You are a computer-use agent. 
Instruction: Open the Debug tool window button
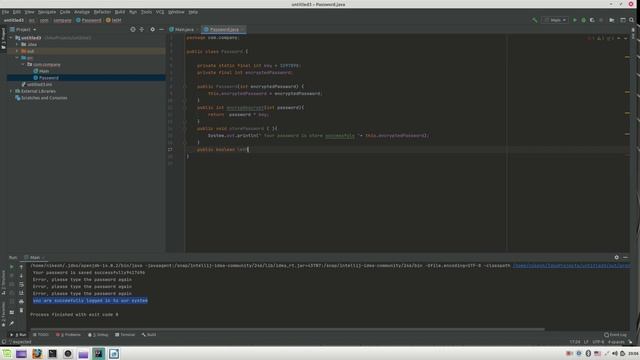98,335
